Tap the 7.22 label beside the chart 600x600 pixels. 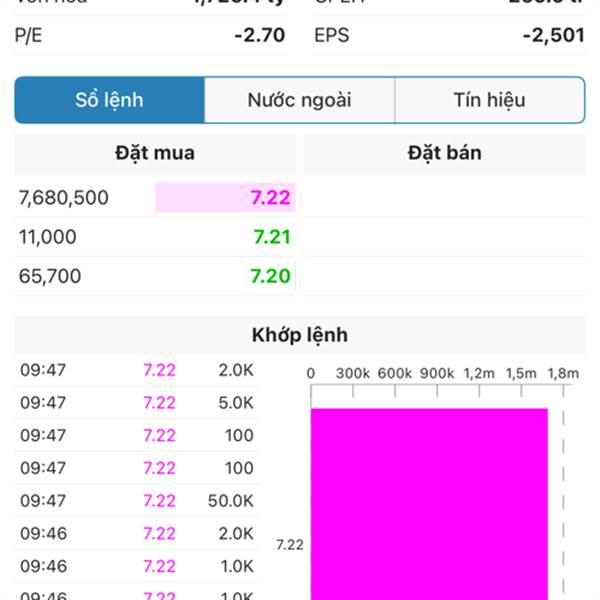point(290,545)
